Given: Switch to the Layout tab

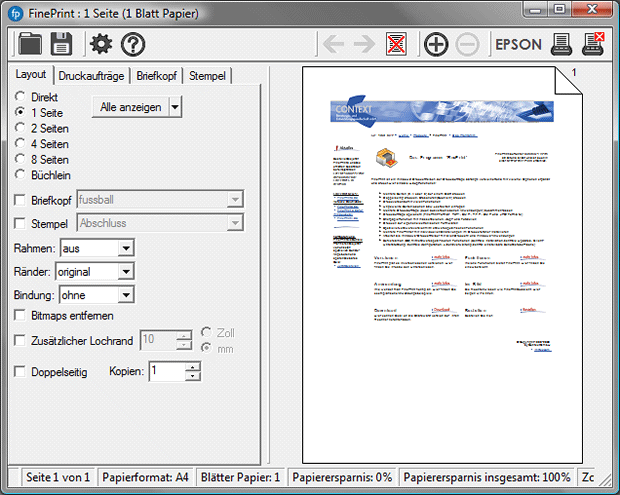Looking at the screenshot, I should [30, 74].
